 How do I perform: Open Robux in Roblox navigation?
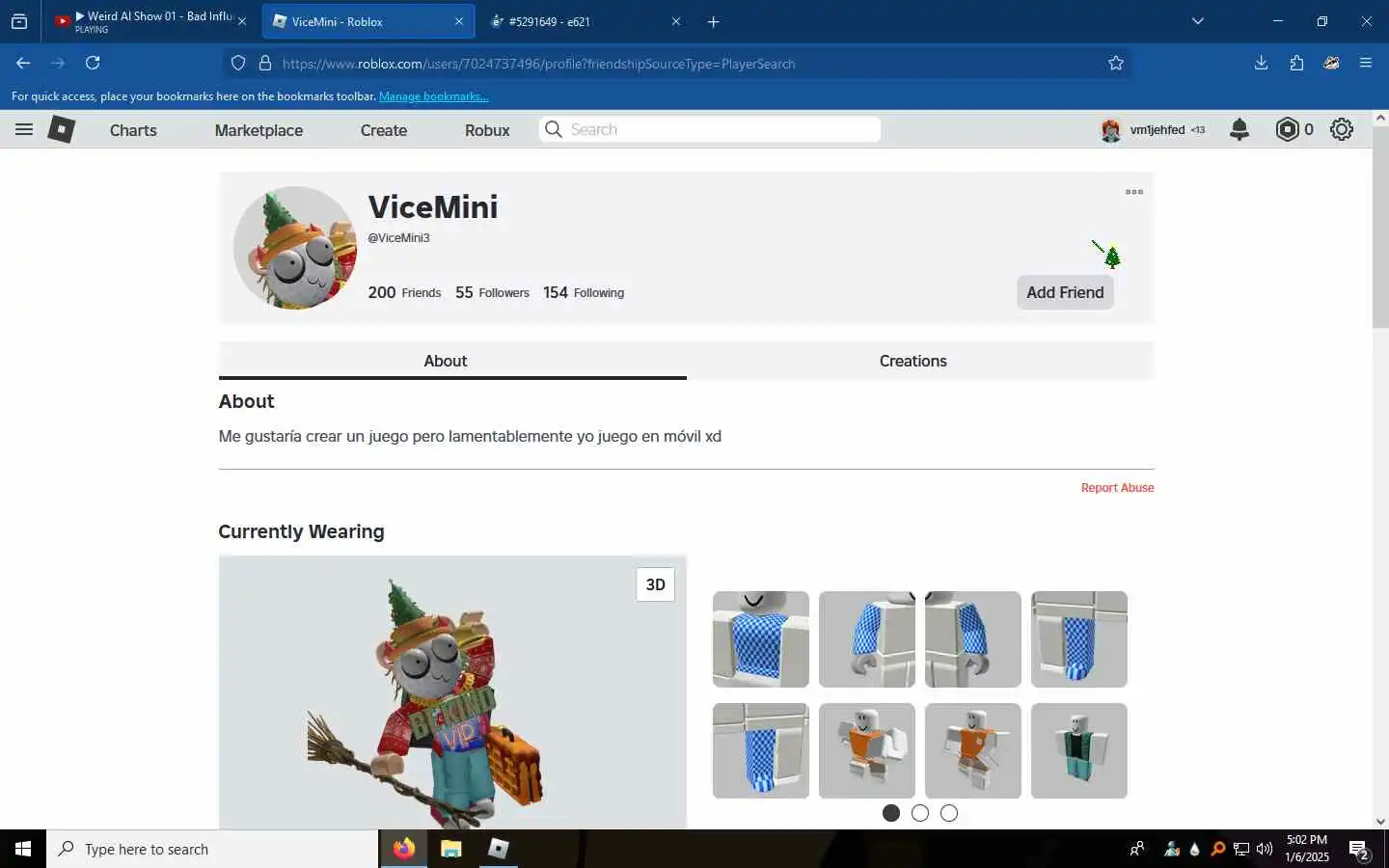pyautogui.click(x=487, y=130)
